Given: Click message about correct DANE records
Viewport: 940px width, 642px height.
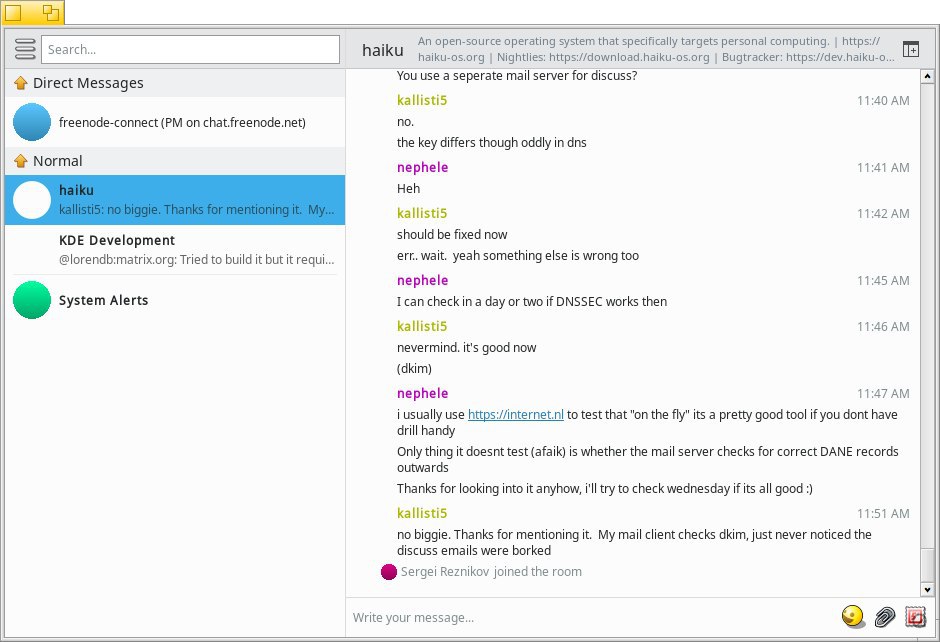Looking at the screenshot, I should pos(647,459).
